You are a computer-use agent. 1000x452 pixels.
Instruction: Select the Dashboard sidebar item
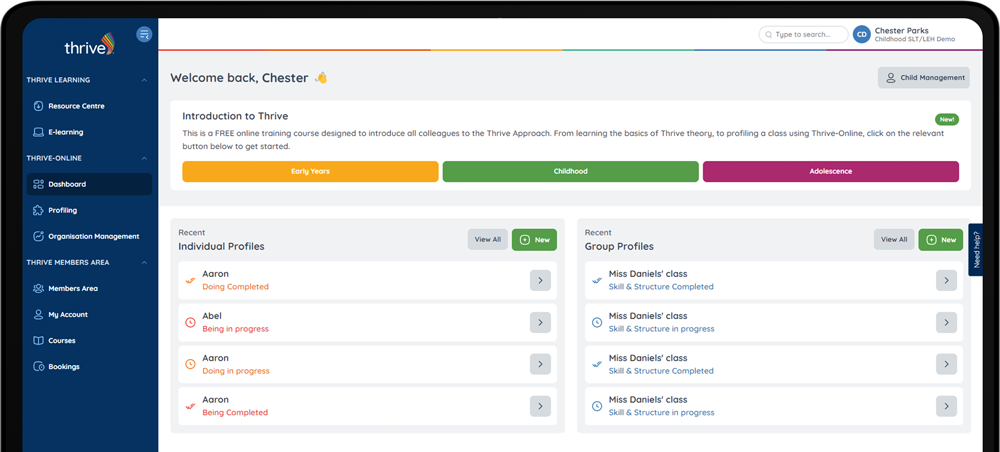click(89, 184)
